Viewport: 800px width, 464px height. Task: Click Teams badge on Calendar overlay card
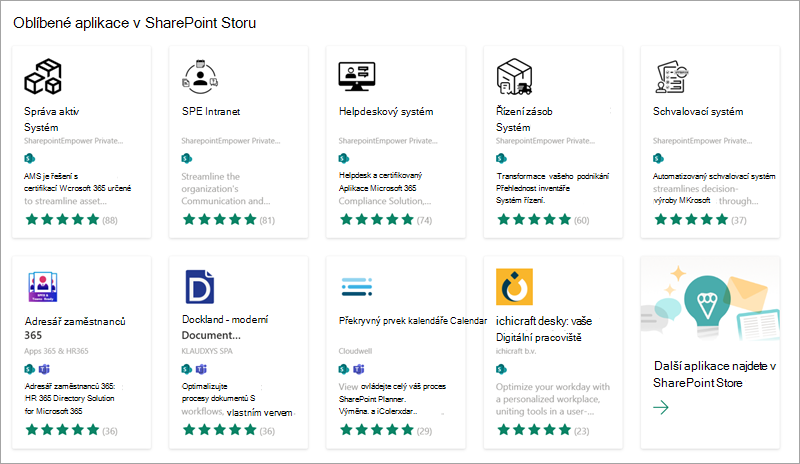(x=359, y=369)
